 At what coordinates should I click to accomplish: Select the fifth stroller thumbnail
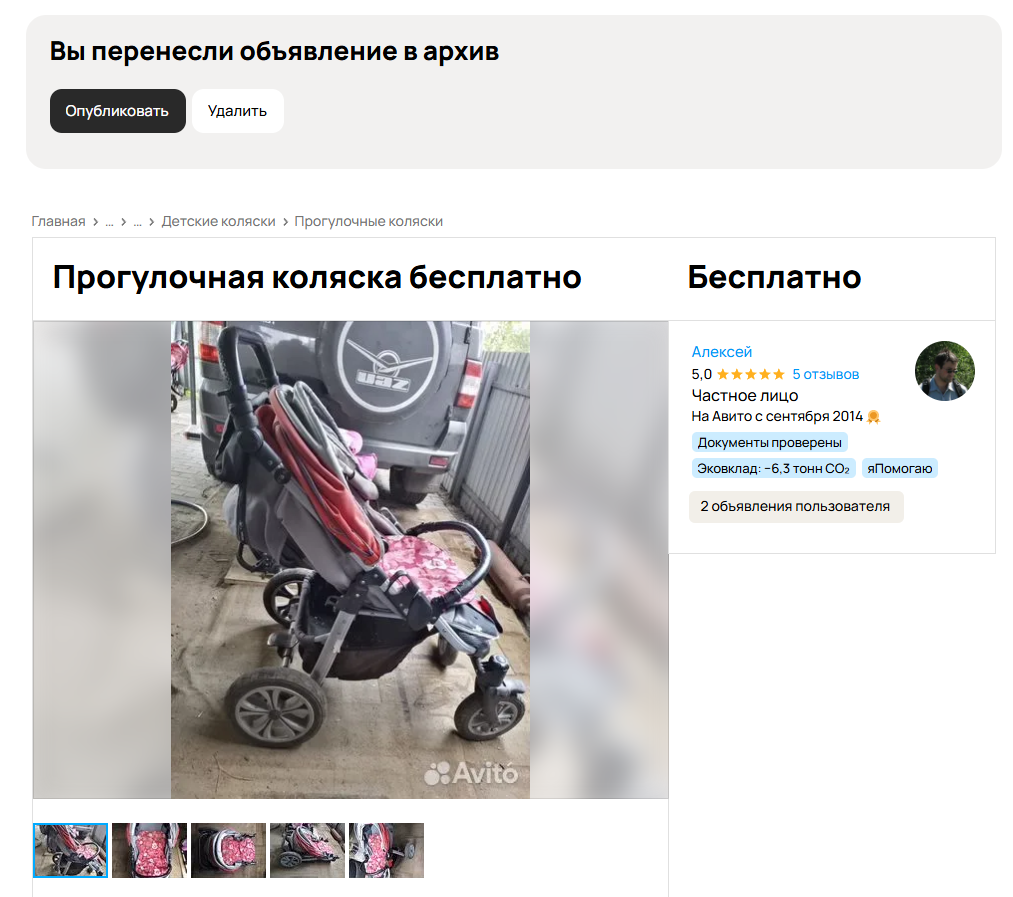click(386, 850)
